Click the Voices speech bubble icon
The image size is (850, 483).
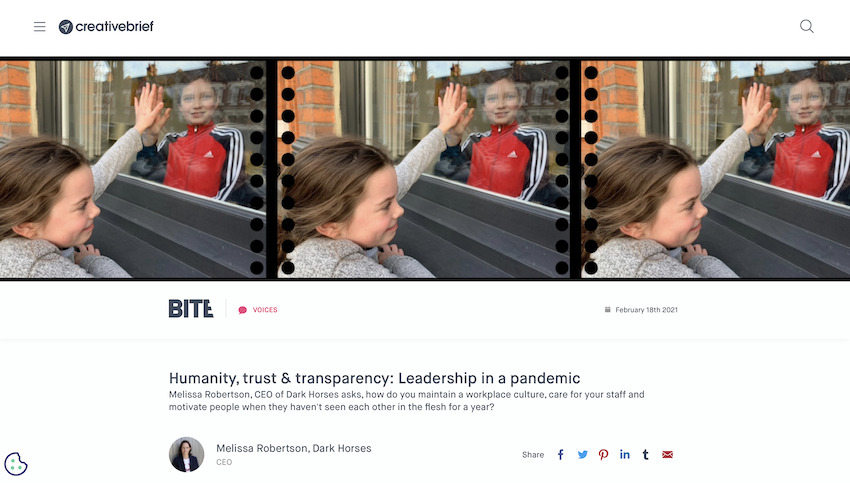[x=242, y=310]
